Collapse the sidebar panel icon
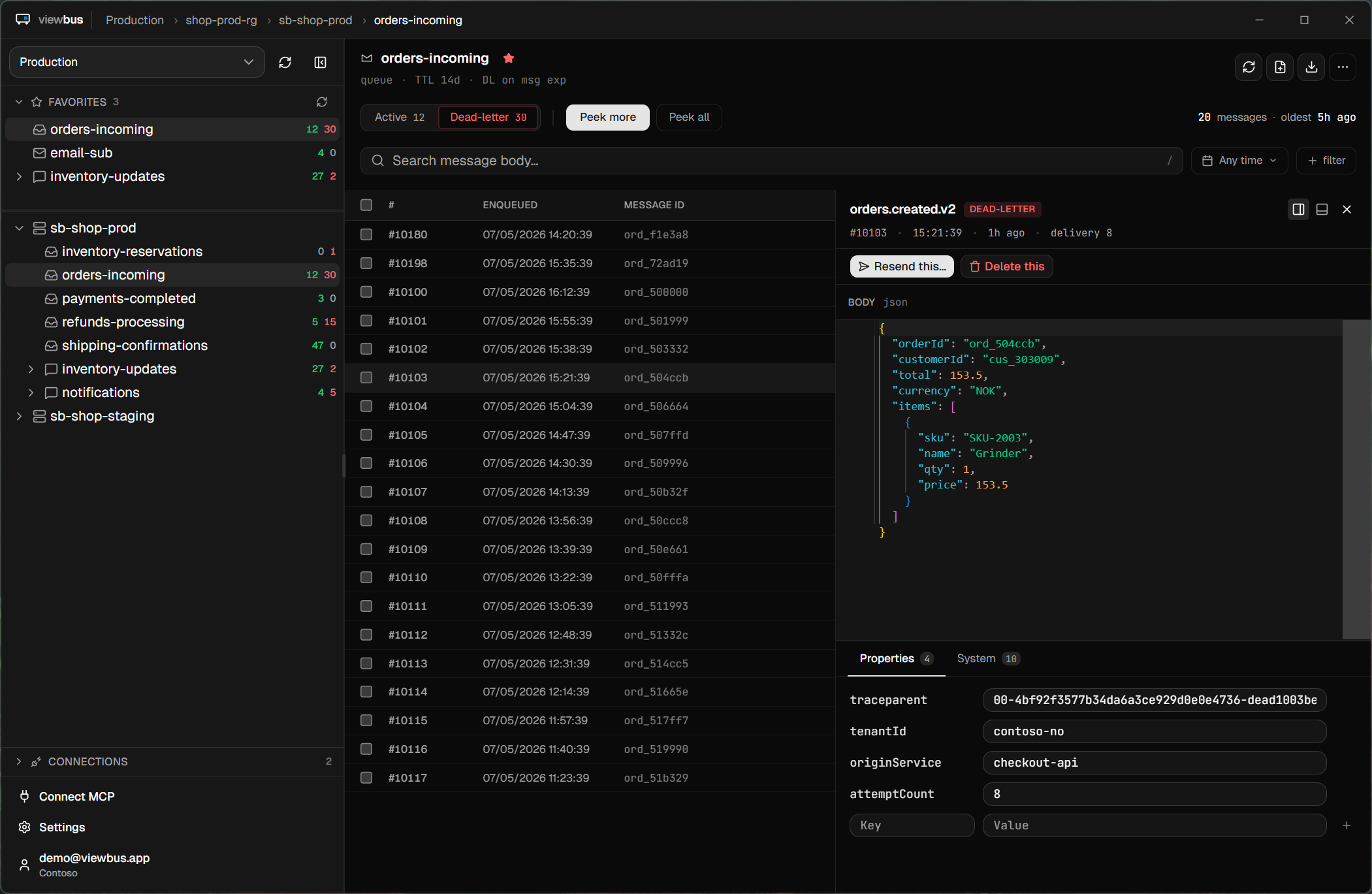 (320, 62)
